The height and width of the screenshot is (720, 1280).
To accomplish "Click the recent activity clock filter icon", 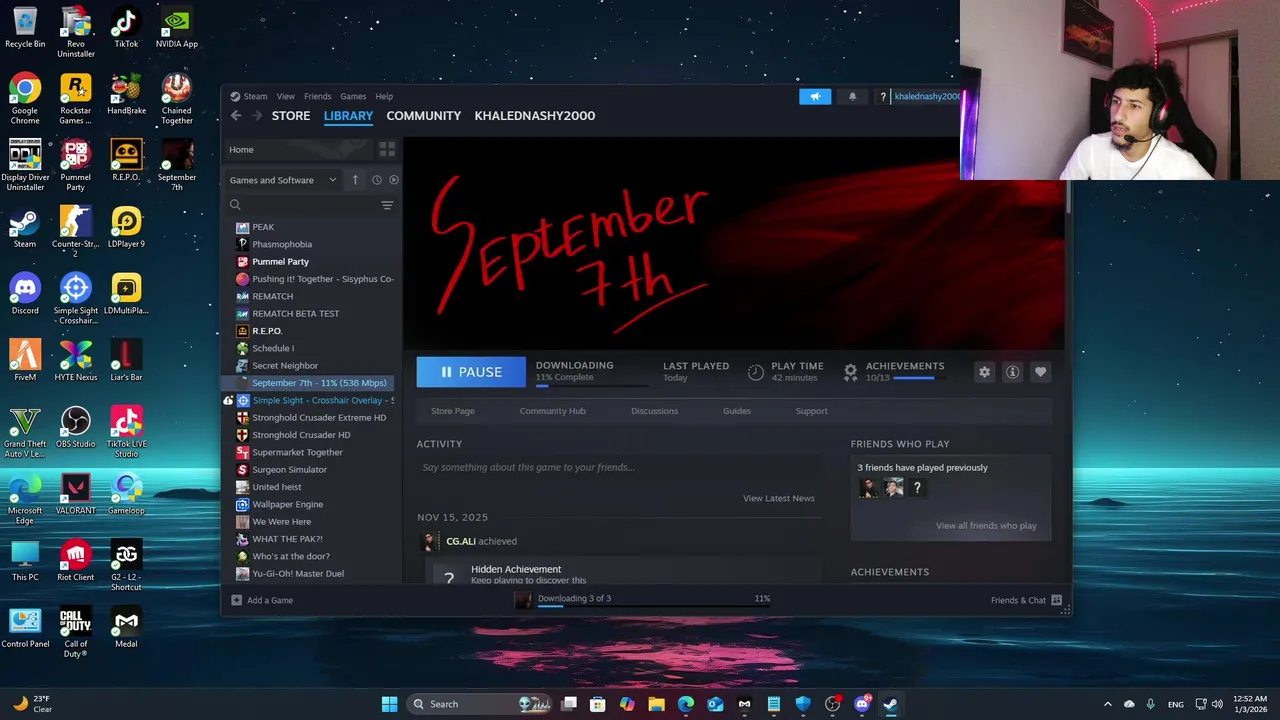I will click(377, 180).
